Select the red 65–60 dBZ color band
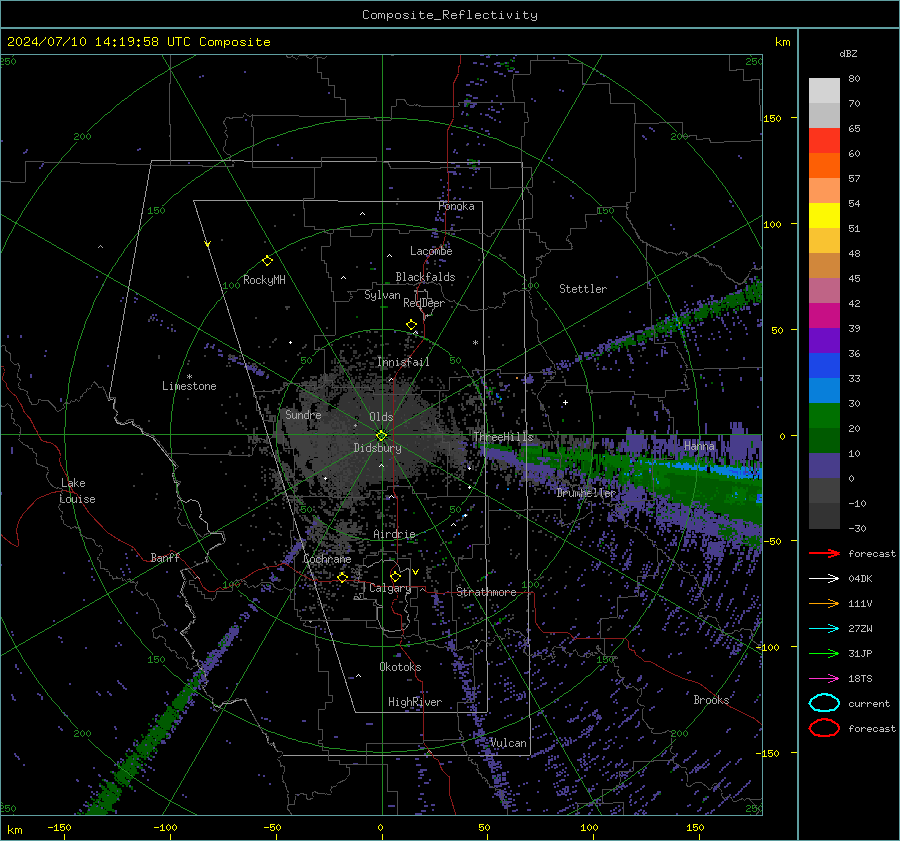Image resolution: width=900 pixels, height=841 pixels. [x=824, y=141]
